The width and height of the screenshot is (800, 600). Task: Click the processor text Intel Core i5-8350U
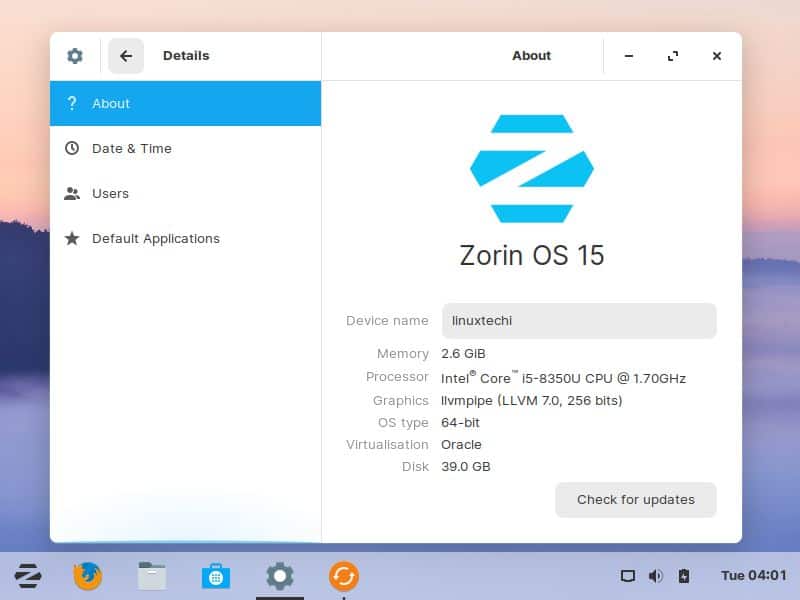pos(563,378)
